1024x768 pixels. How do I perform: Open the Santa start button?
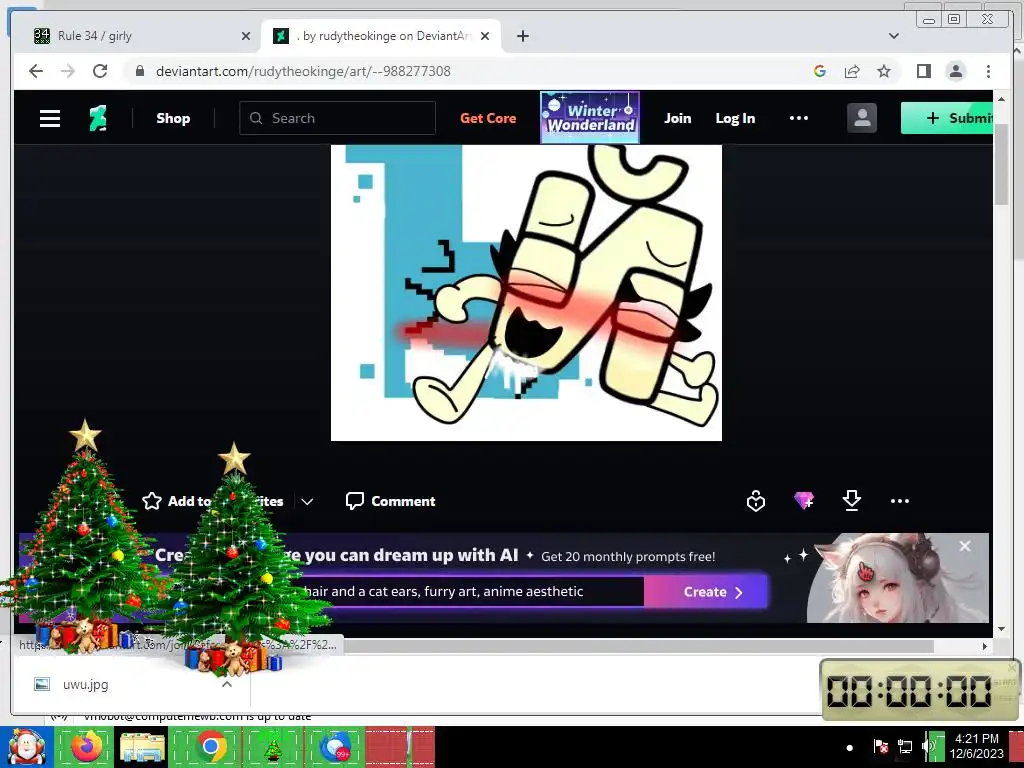coord(27,747)
